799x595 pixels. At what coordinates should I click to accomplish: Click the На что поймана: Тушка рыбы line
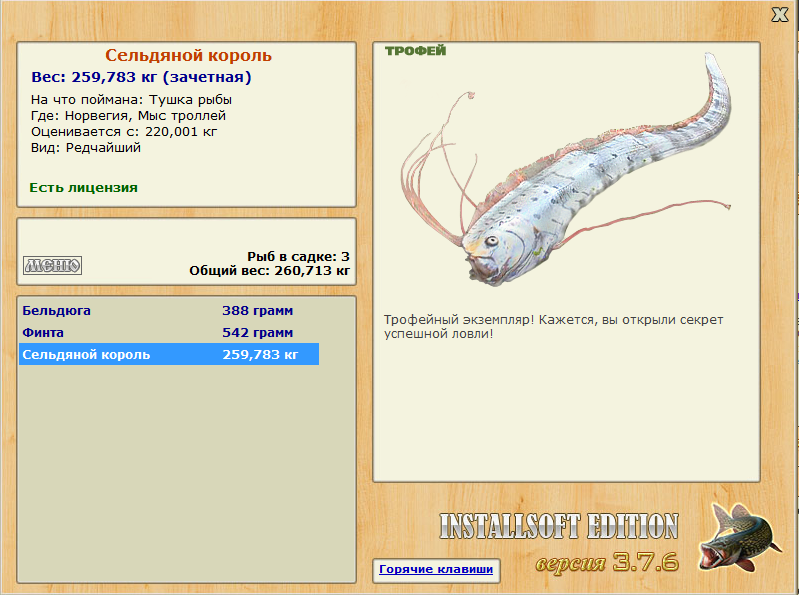tap(131, 99)
